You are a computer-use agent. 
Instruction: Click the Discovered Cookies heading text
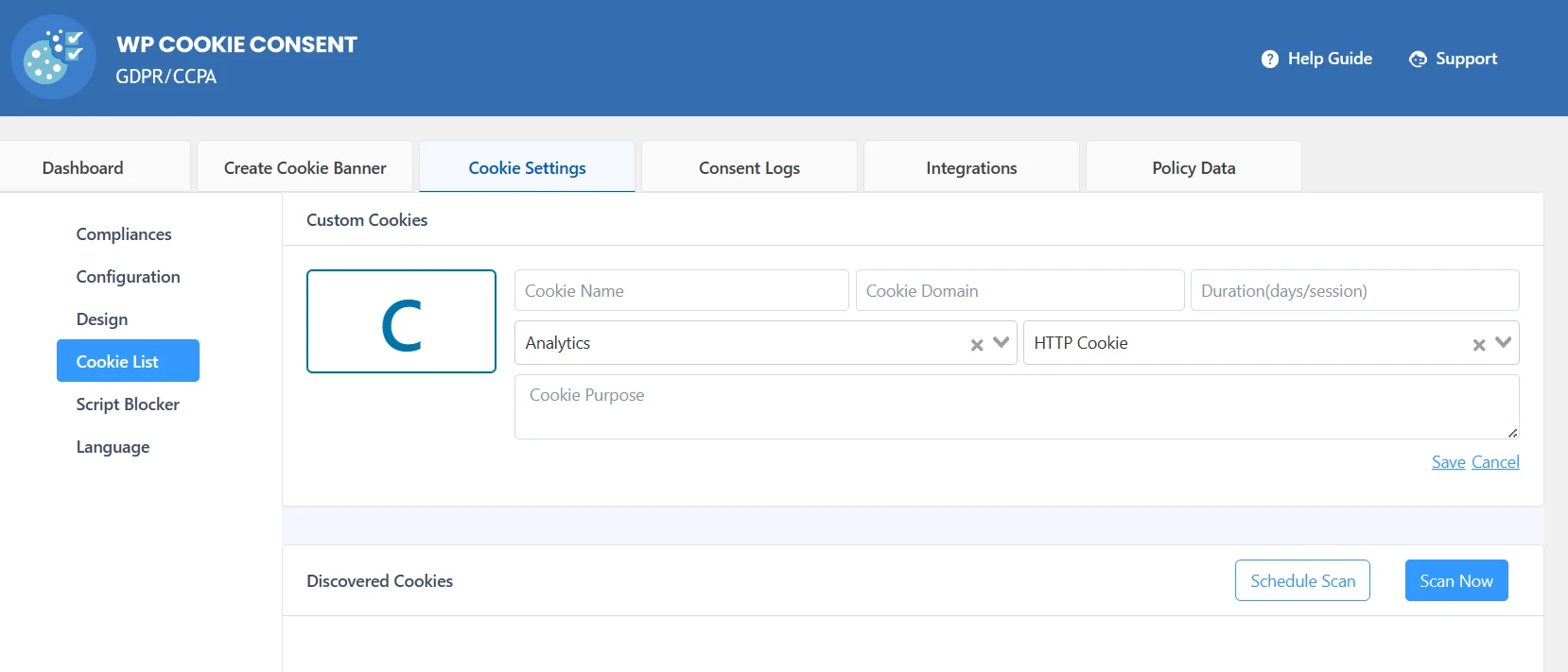379,580
